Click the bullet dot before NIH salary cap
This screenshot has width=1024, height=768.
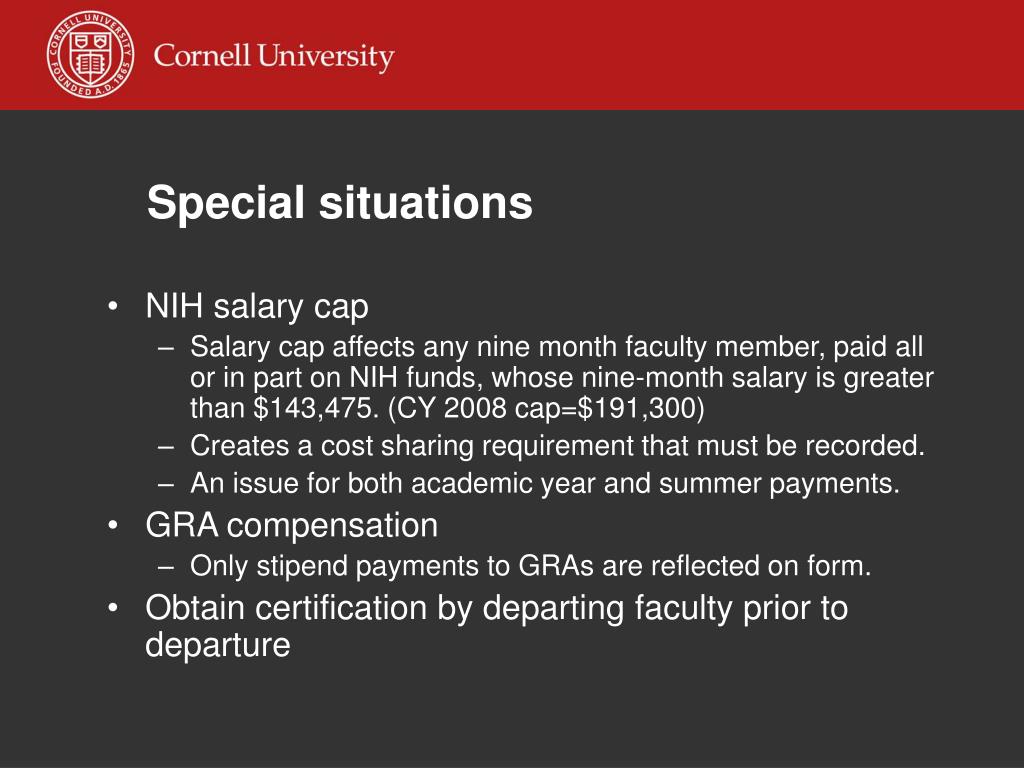point(113,306)
